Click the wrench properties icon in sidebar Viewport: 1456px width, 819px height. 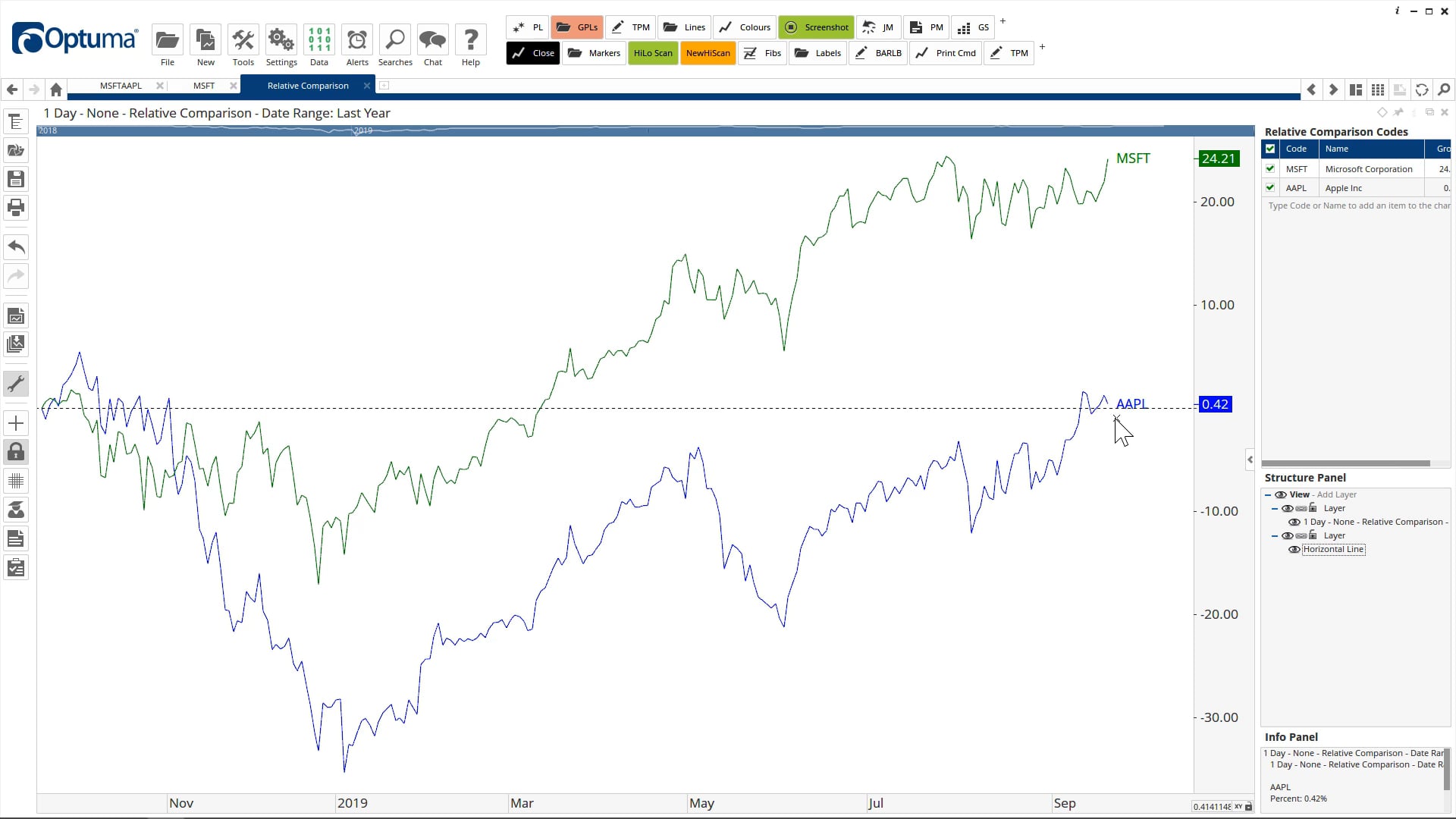(16, 384)
